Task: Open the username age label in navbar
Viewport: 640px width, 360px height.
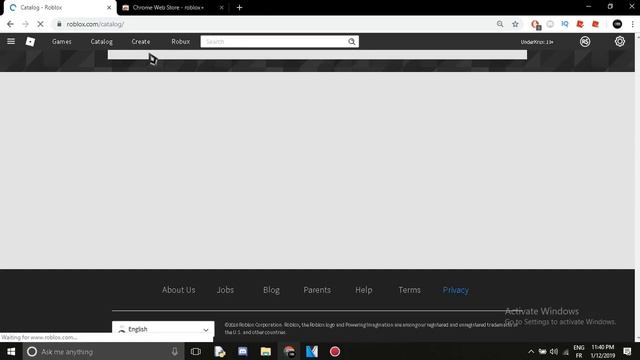Action: [537, 42]
